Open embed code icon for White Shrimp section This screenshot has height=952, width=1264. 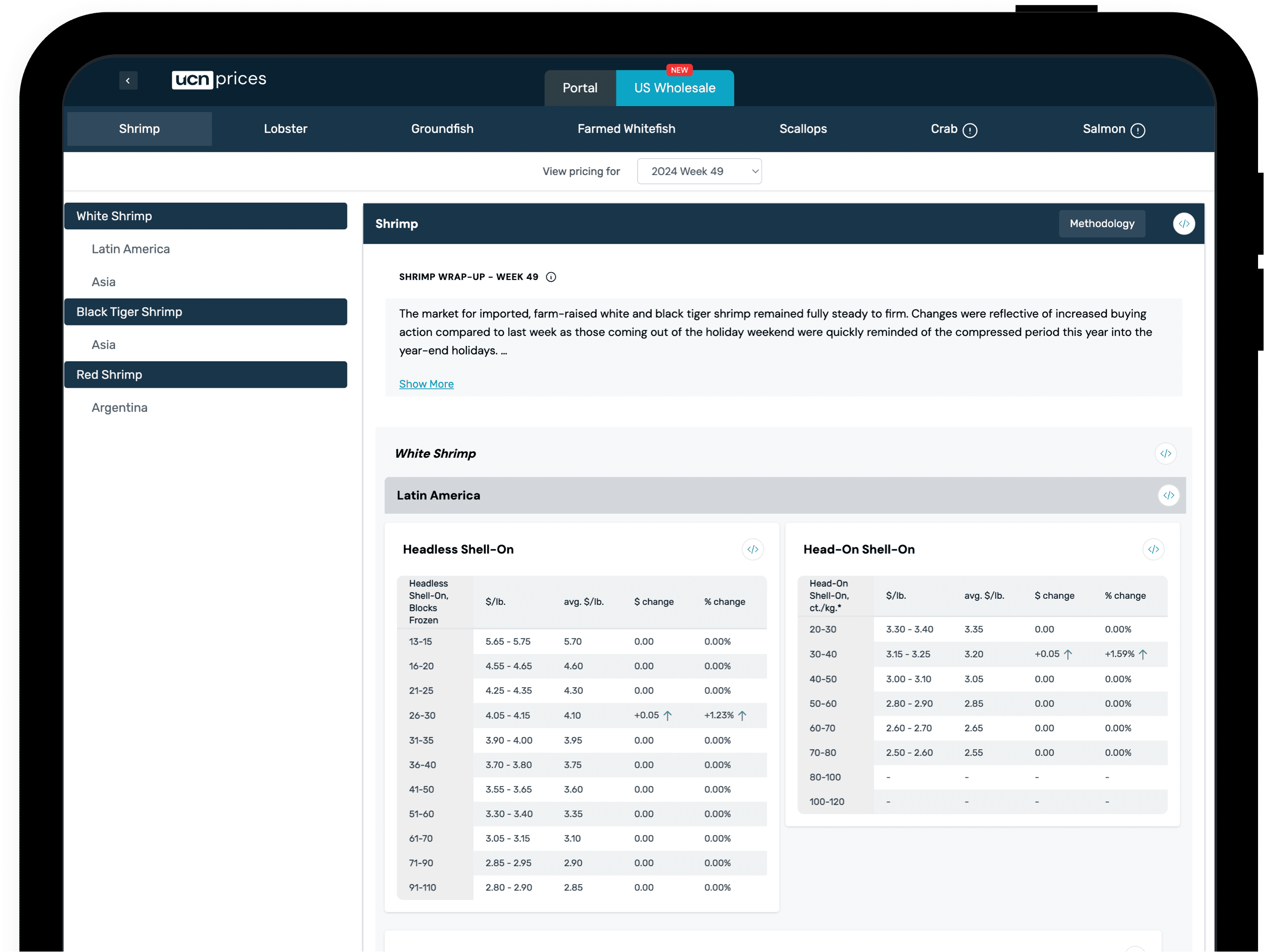point(1166,454)
